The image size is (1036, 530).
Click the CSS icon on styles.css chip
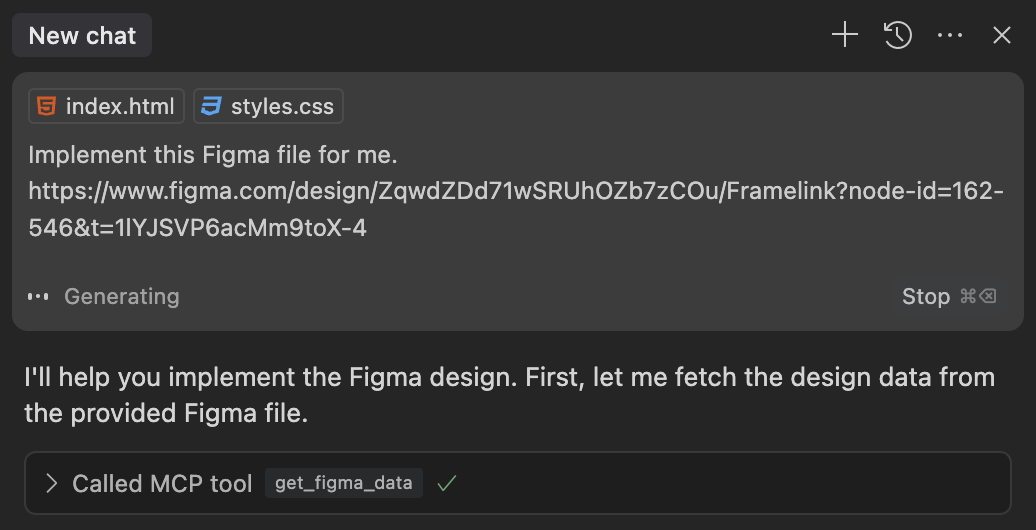tap(210, 106)
